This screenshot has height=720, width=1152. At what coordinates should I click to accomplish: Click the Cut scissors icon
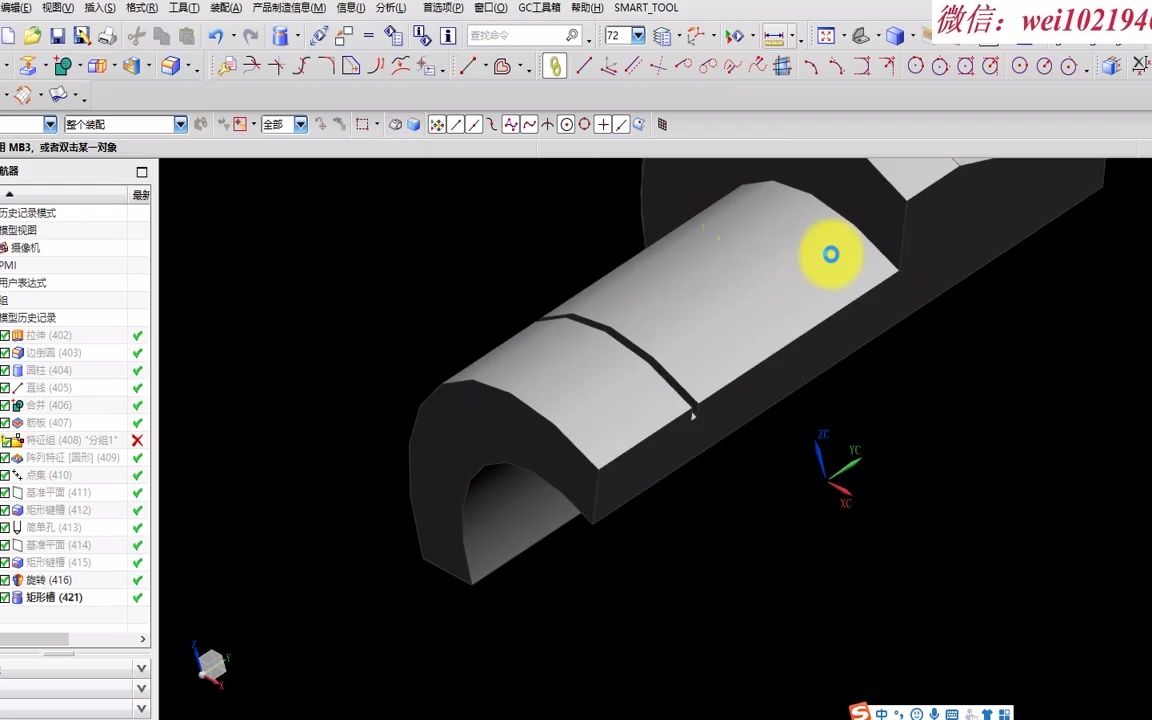[136, 35]
